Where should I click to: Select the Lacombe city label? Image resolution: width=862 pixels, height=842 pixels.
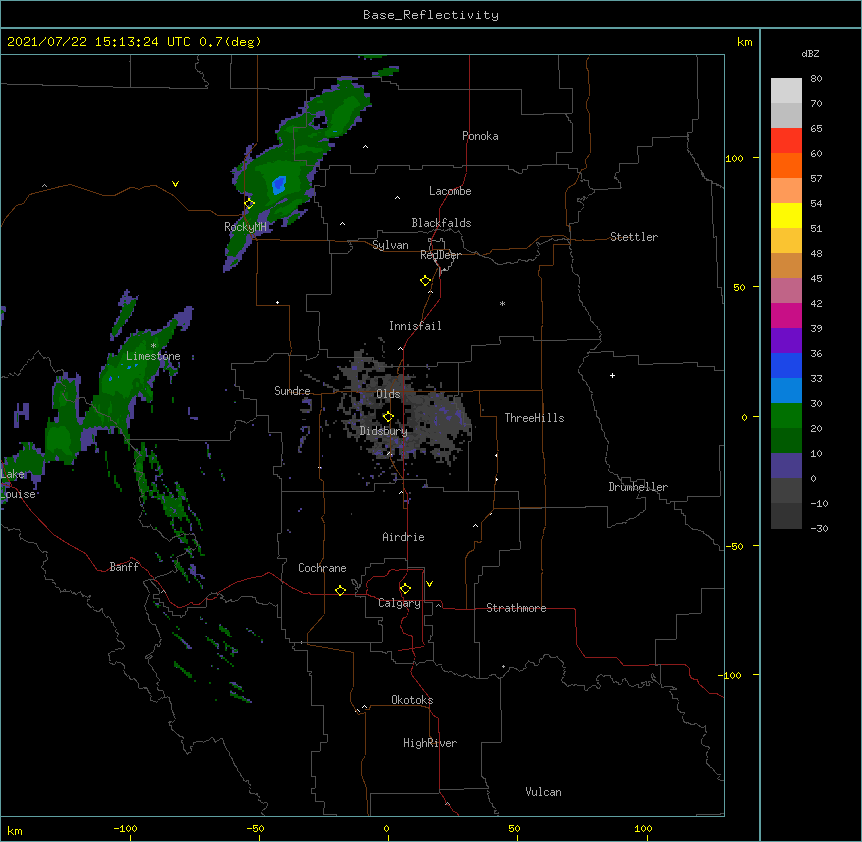pyautogui.click(x=450, y=191)
